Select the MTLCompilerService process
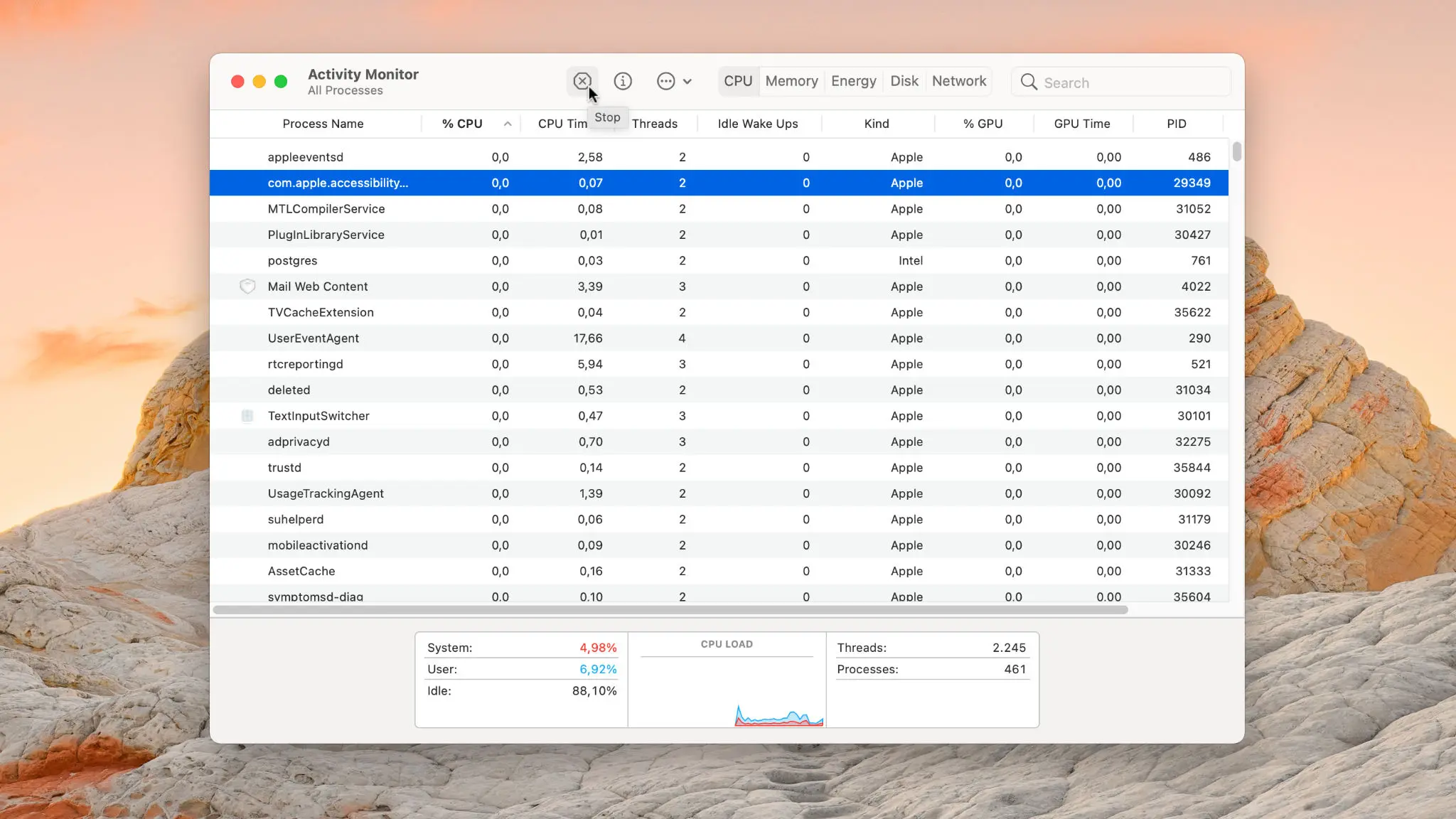Viewport: 1456px width, 819px height. click(x=719, y=209)
